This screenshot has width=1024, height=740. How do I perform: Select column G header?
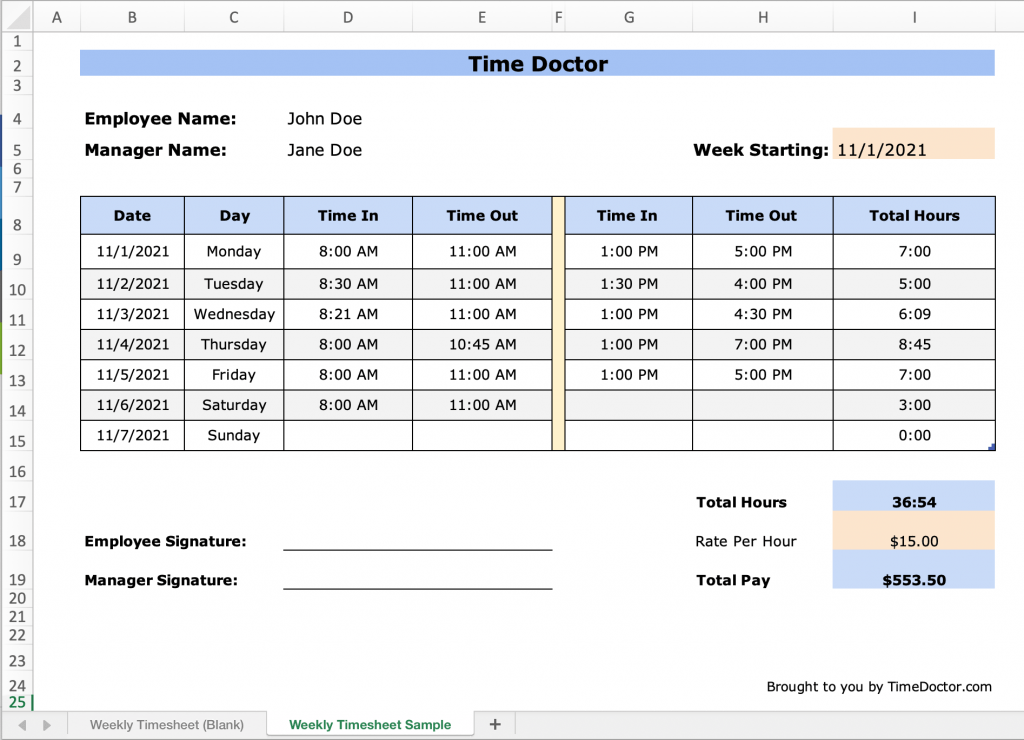[x=629, y=17]
